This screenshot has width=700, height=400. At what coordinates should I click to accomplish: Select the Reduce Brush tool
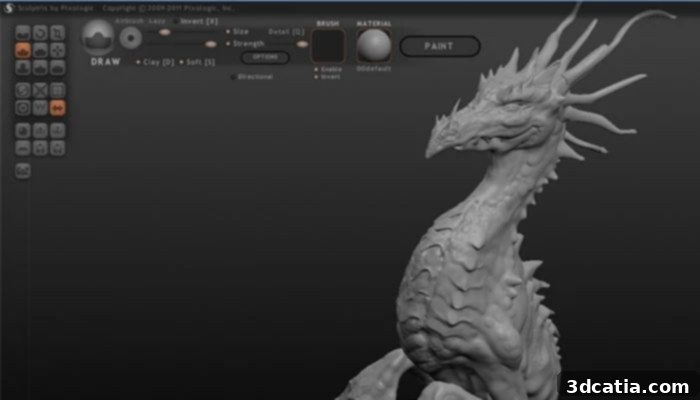coord(23,90)
